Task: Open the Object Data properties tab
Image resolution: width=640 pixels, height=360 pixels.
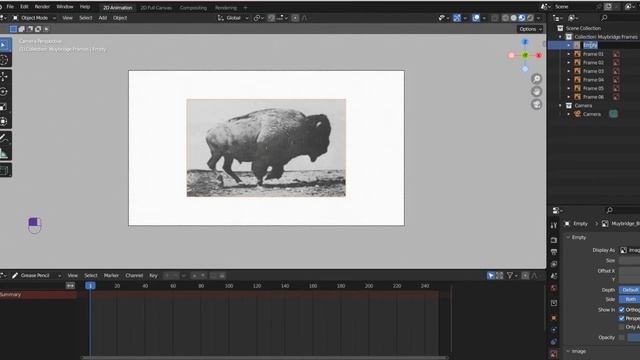Action: (x=553, y=354)
